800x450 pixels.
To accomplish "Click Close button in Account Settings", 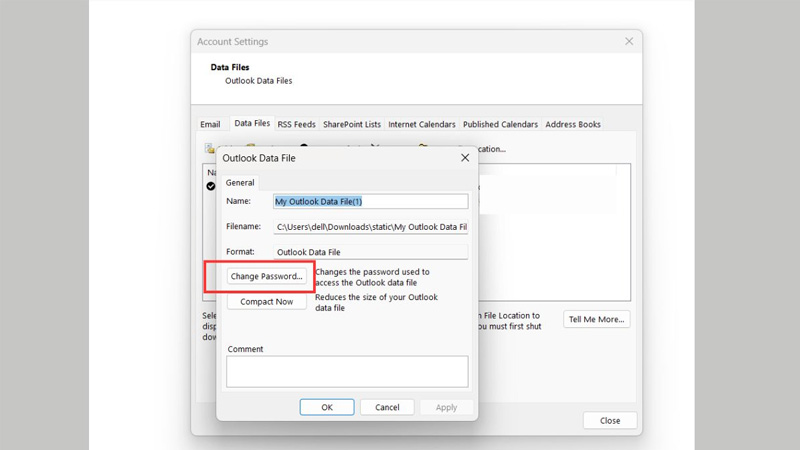I will tap(610, 420).
